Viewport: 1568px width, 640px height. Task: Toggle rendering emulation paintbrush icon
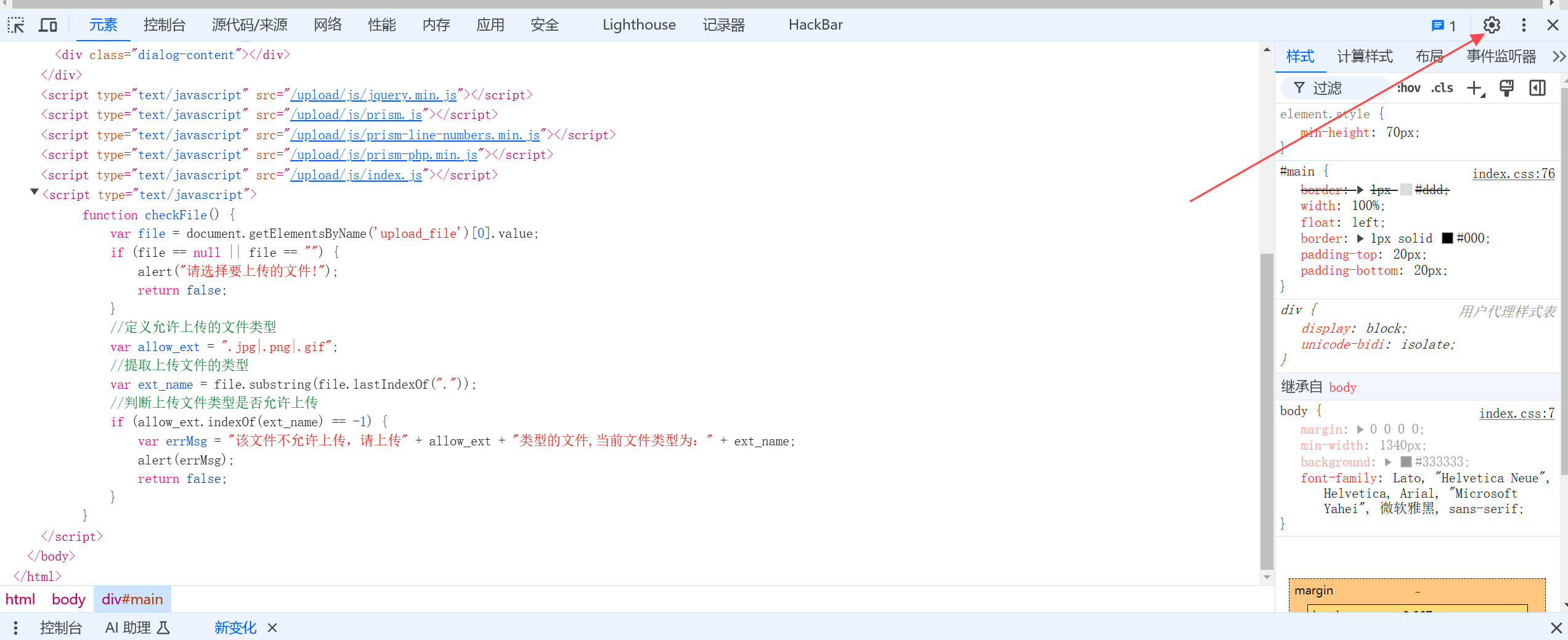(1506, 89)
